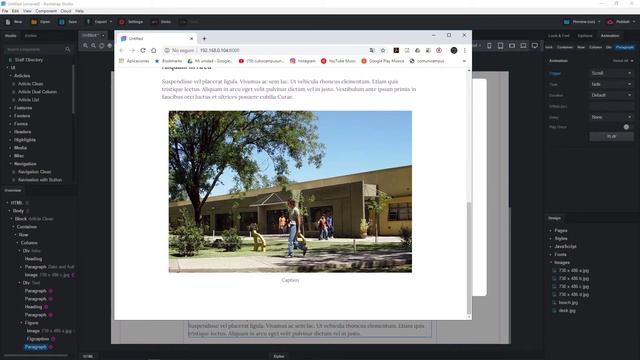Switch to the Animation tab
The height and width of the screenshot is (360, 640).
tap(610, 36)
